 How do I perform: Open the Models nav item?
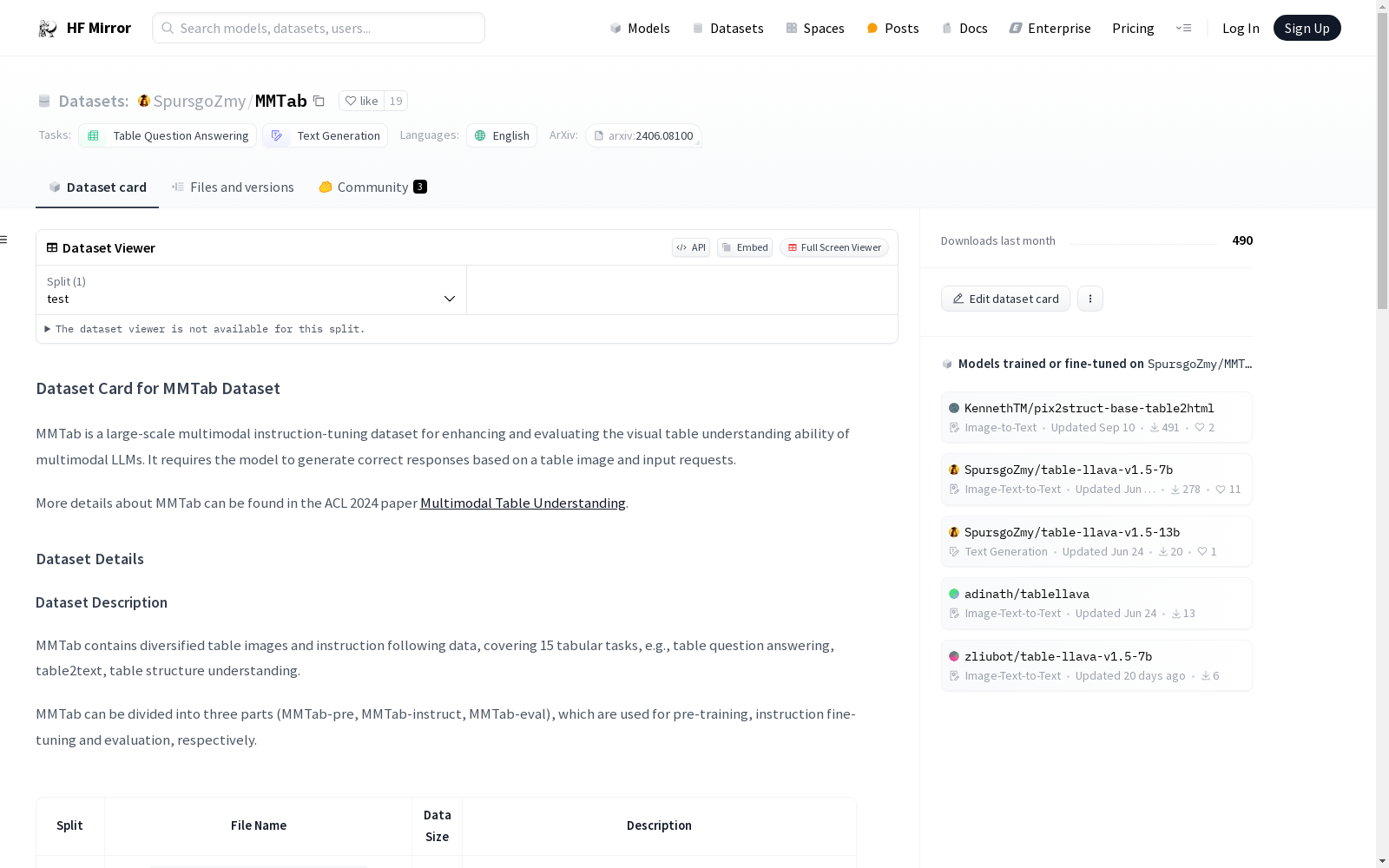tap(640, 29)
